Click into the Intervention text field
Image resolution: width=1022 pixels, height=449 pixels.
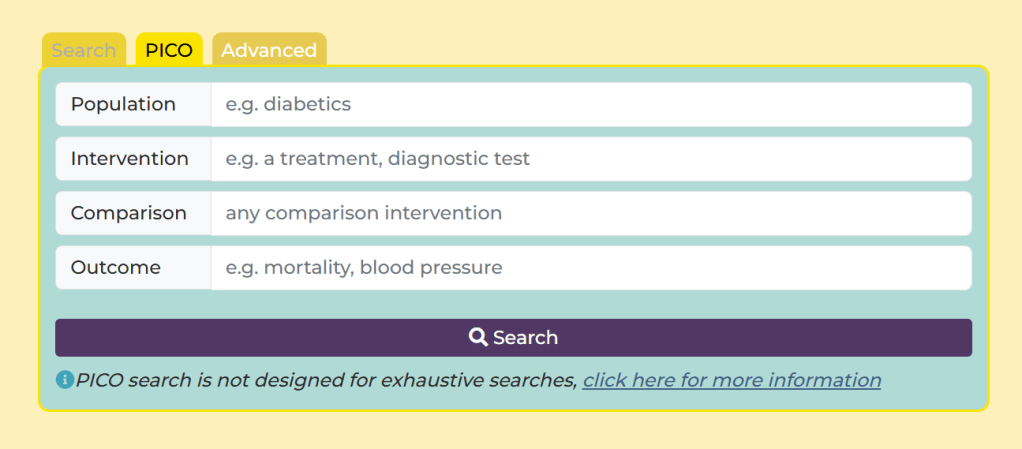tap(590, 159)
